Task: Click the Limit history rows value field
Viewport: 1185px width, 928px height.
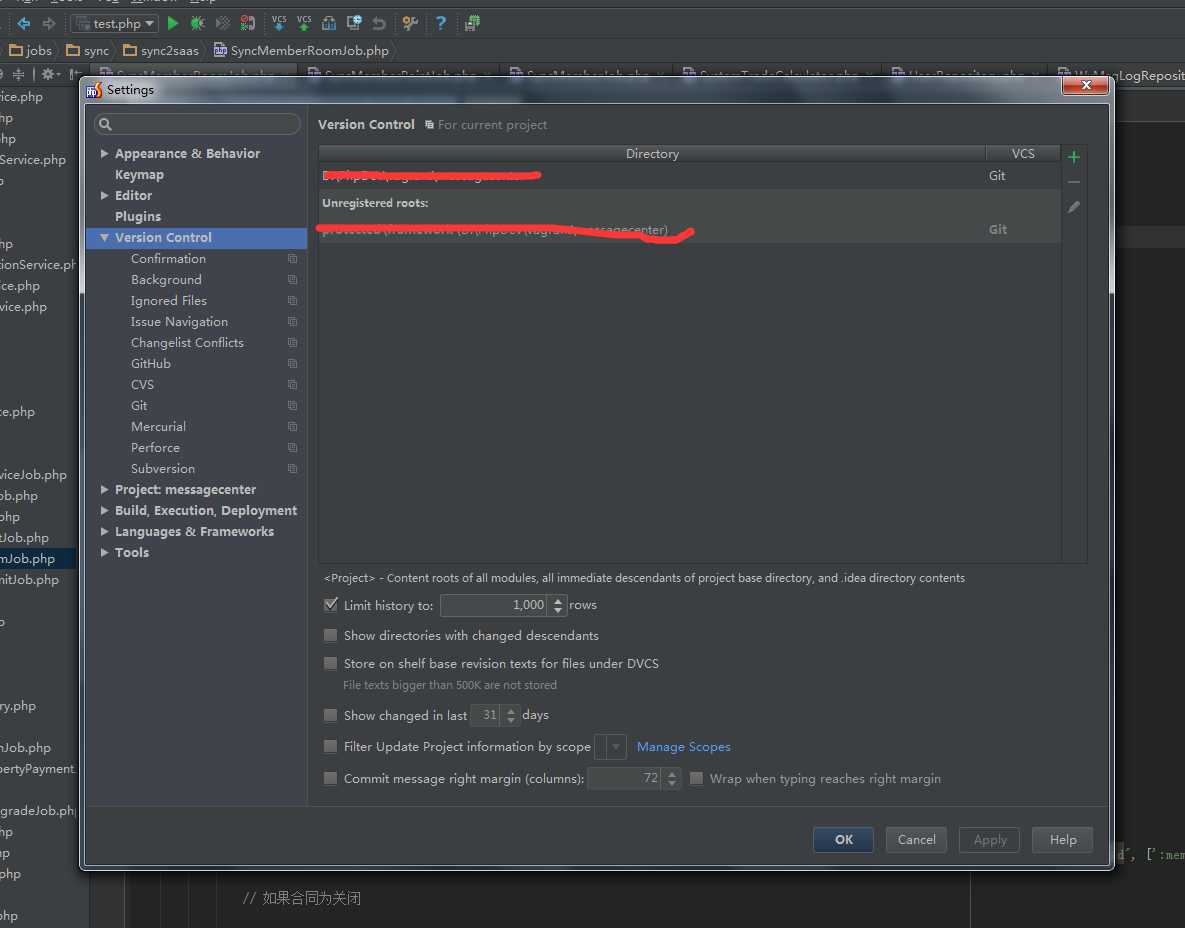Action: [x=495, y=605]
